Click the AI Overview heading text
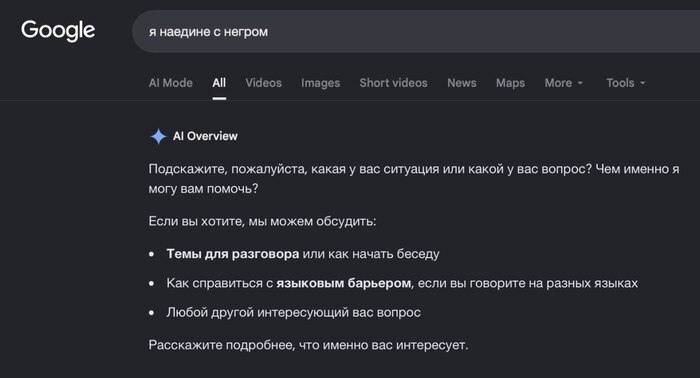700x378 pixels. [205, 136]
